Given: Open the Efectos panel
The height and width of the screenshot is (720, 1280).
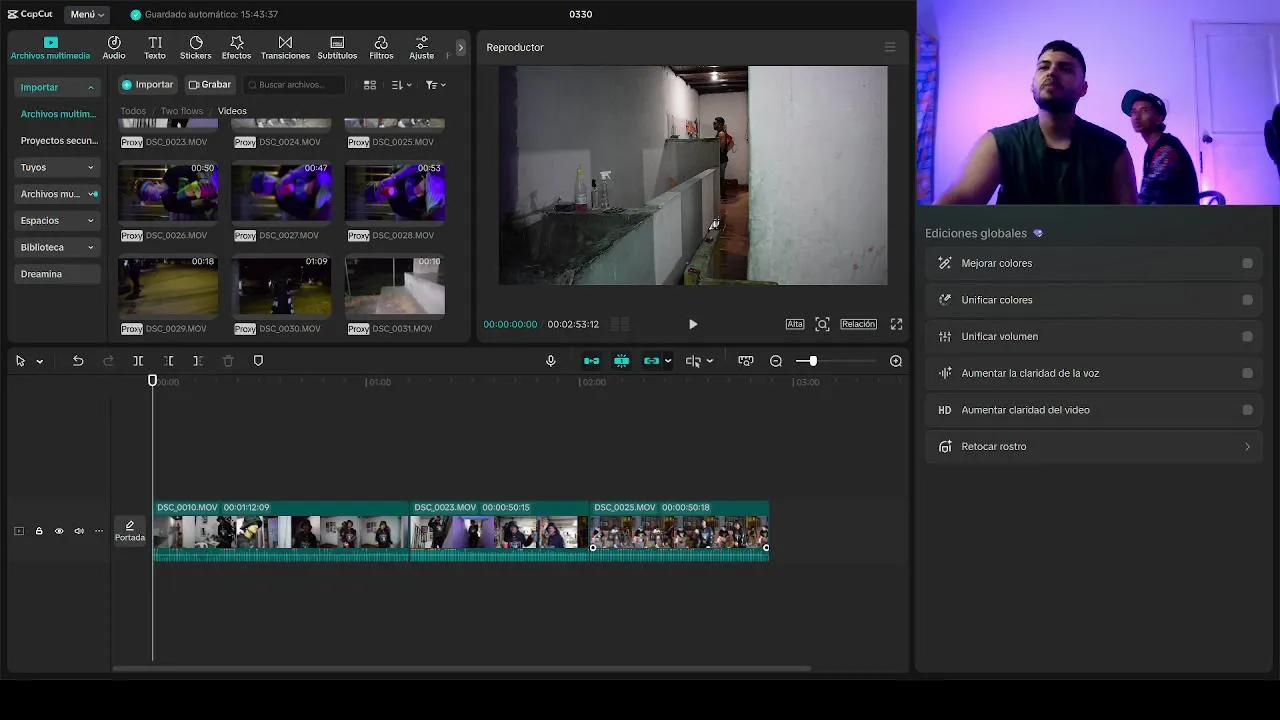Looking at the screenshot, I should (236, 48).
